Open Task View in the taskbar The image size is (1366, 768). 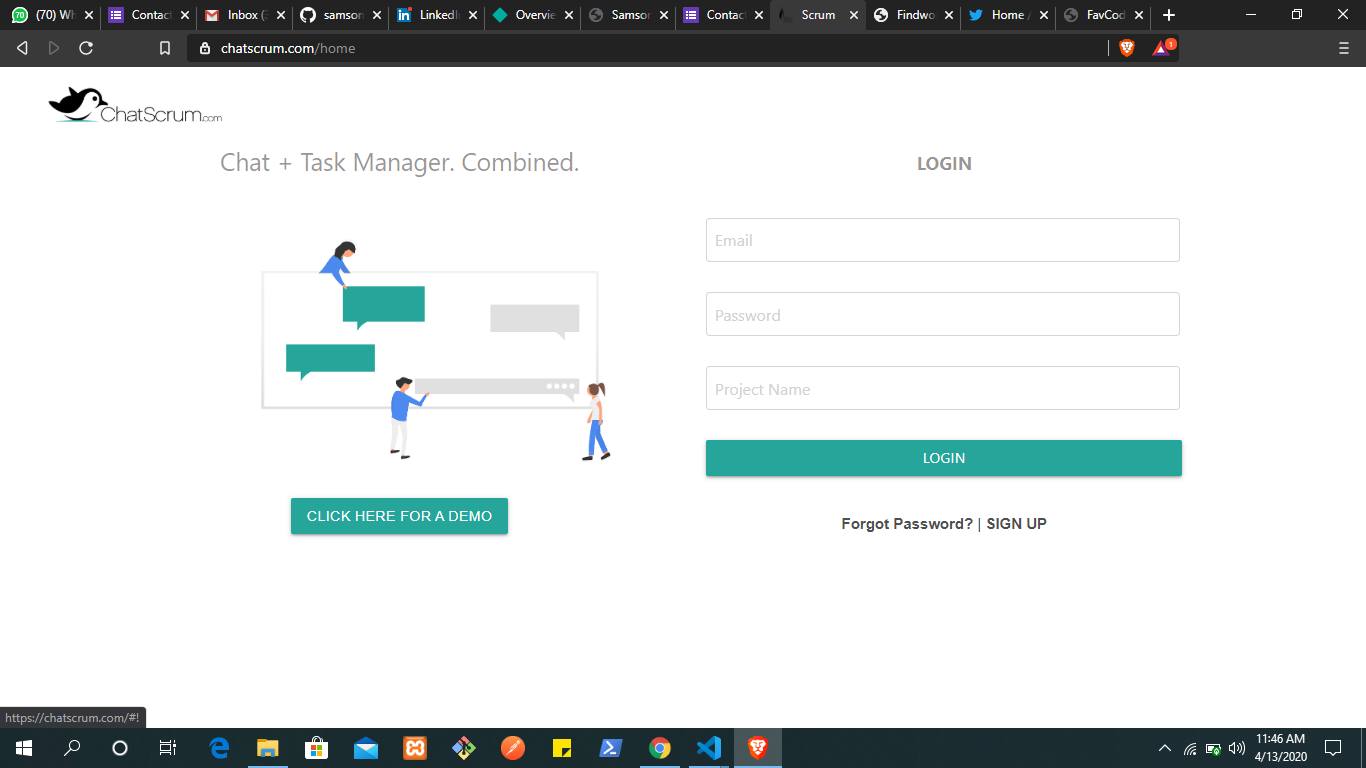[168, 748]
